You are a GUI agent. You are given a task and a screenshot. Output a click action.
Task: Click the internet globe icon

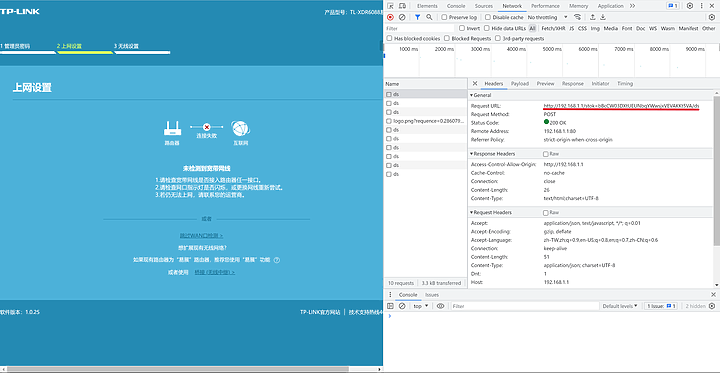(x=240, y=129)
